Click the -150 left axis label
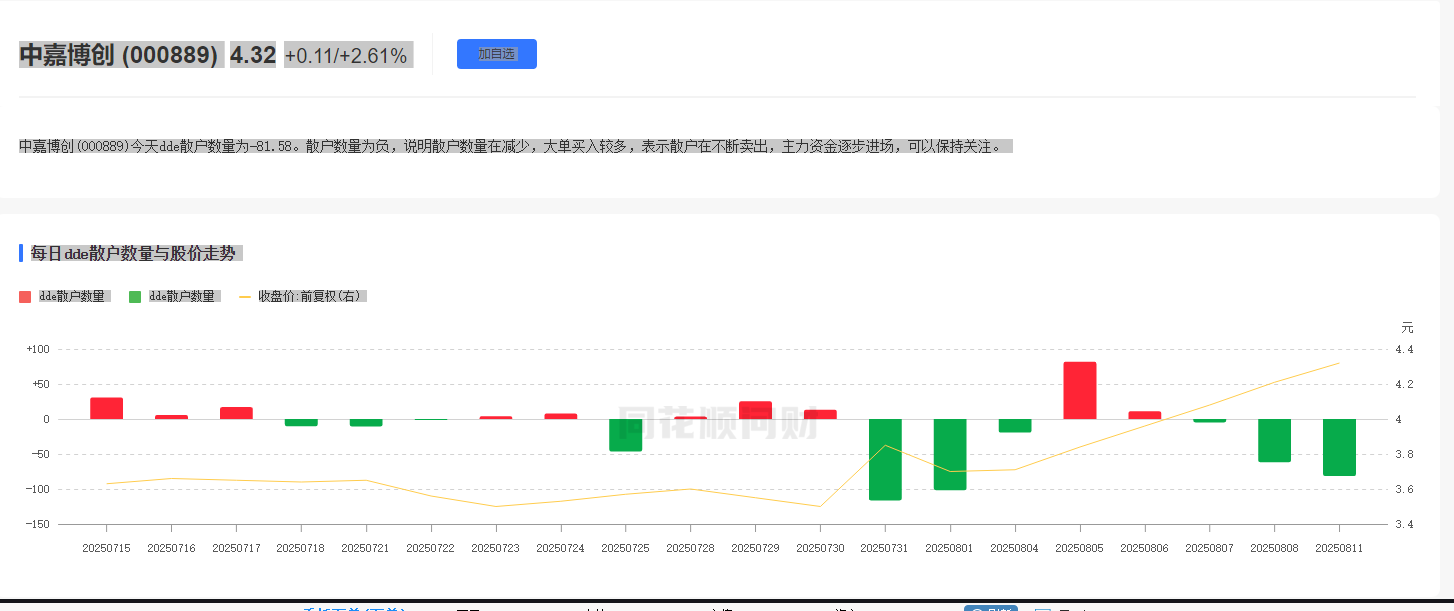Viewport: 1454px width, 611px height. [x=38, y=524]
